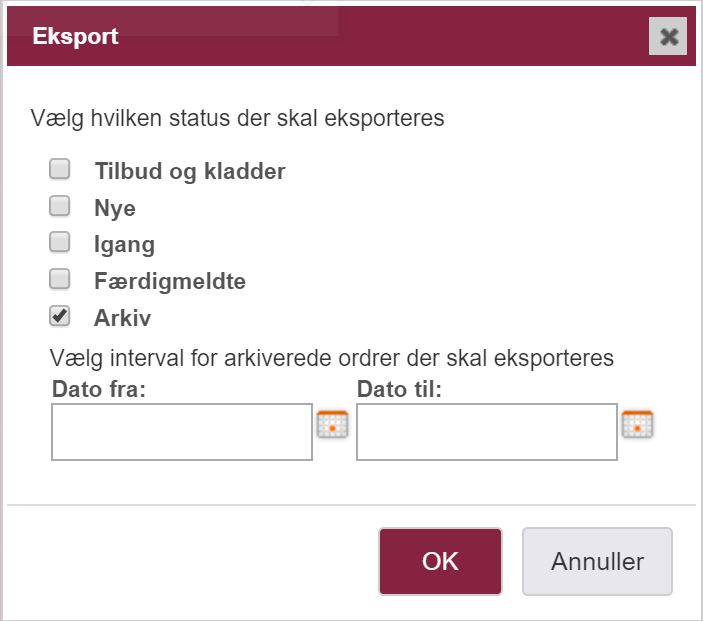Tick the Nye status checkbox
The height and width of the screenshot is (621, 703).
click(60, 206)
